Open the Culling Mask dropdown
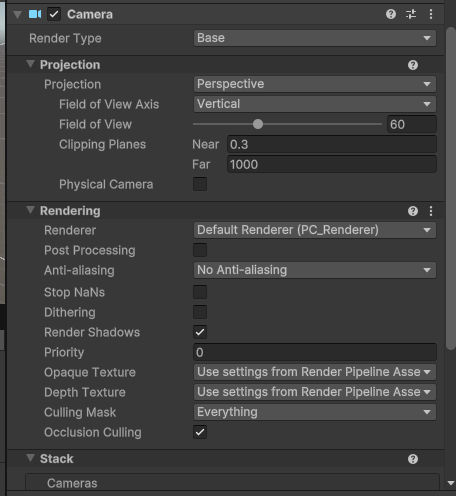Viewport: 456px width, 496px height. point(315,412)
